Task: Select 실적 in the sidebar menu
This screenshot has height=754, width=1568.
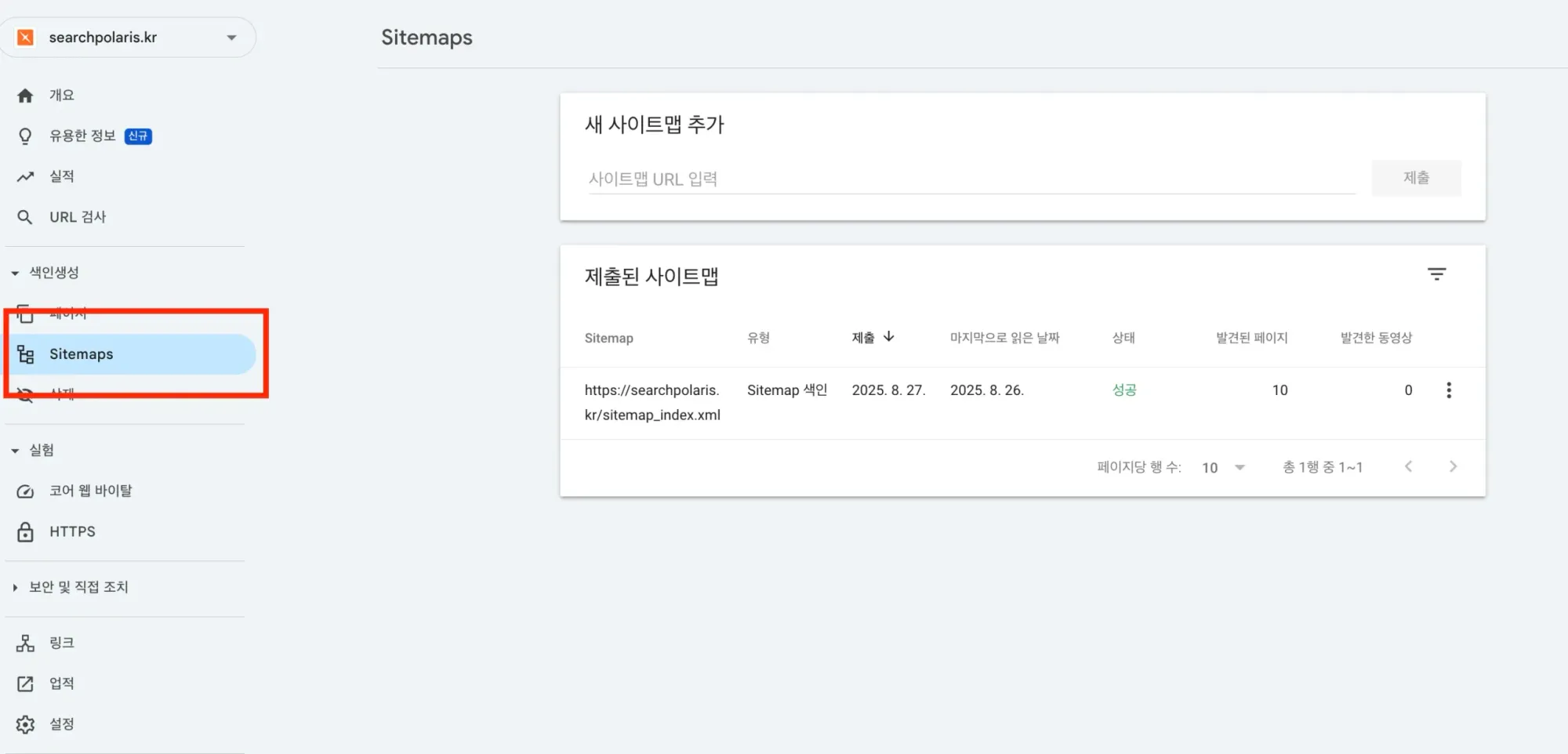Action: (62, 176)
